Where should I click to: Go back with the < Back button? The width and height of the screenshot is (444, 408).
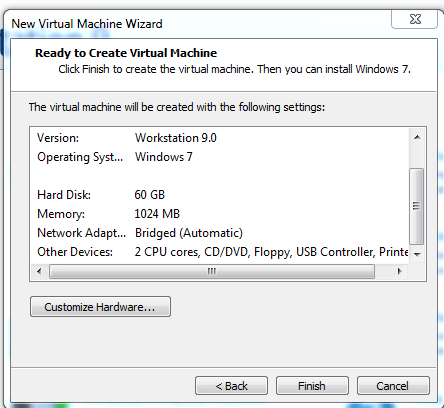click(231, 386)
